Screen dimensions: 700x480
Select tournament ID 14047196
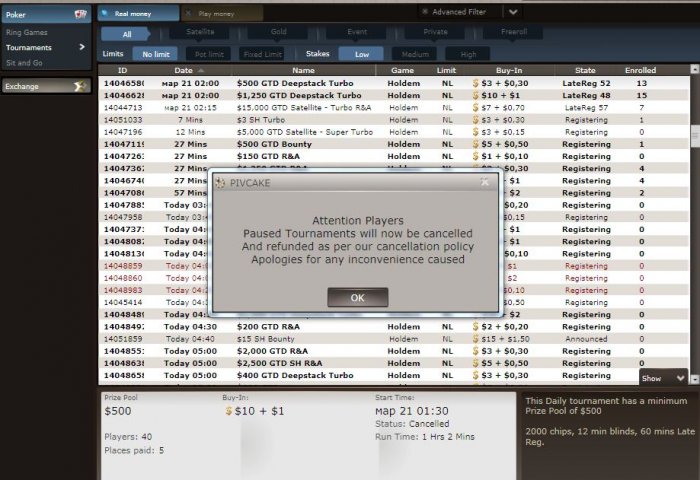[123, 132]
